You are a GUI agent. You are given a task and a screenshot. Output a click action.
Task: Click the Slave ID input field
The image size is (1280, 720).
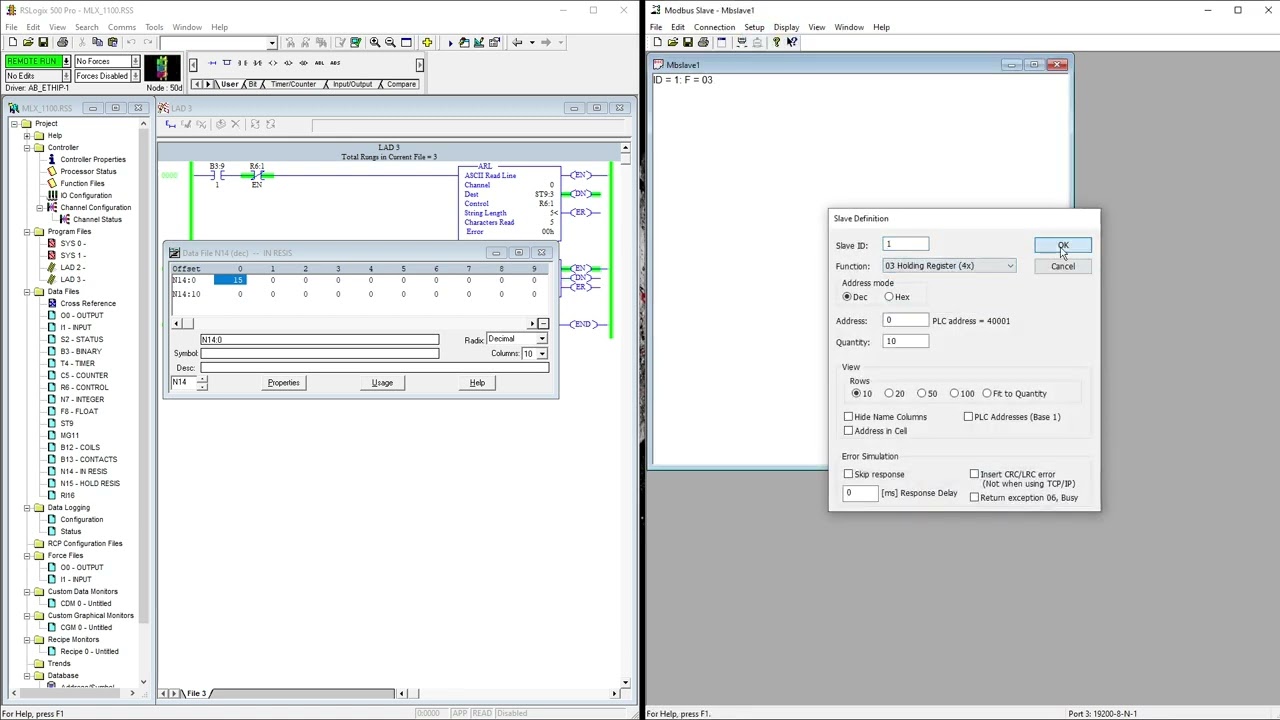pos(906,245)
